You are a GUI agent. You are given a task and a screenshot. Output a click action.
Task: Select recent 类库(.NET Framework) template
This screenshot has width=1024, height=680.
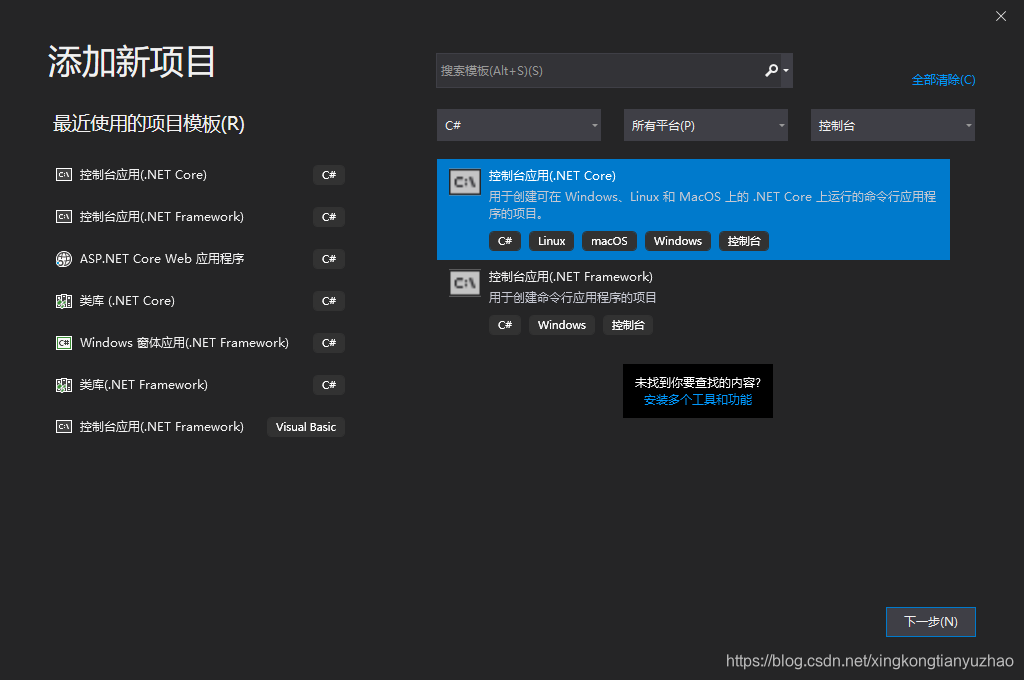pyautogui.click(x=199, y=385)
